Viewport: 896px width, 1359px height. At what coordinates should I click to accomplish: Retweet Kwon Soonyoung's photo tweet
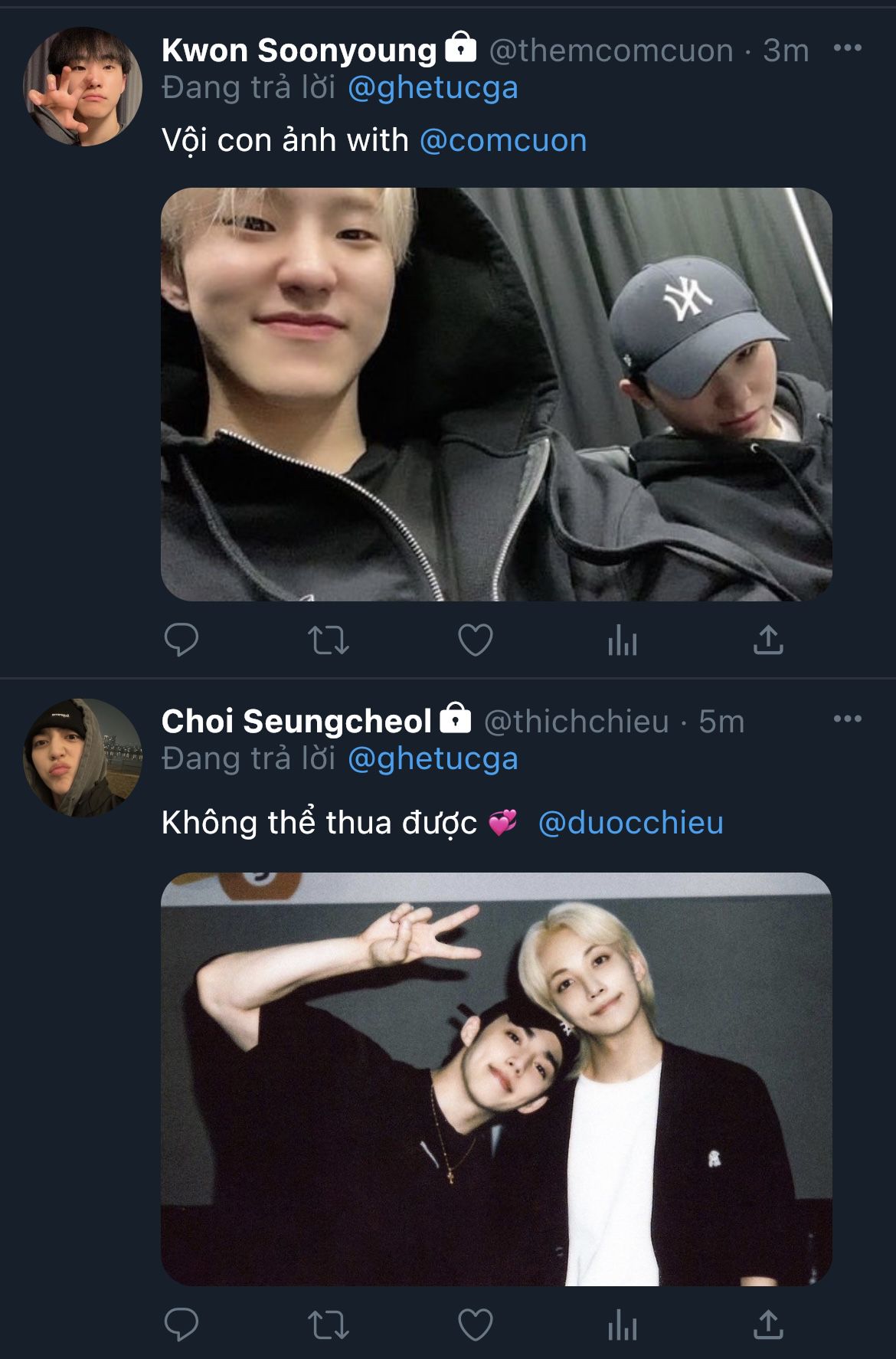pyautogui.click(x=328, y=640)
